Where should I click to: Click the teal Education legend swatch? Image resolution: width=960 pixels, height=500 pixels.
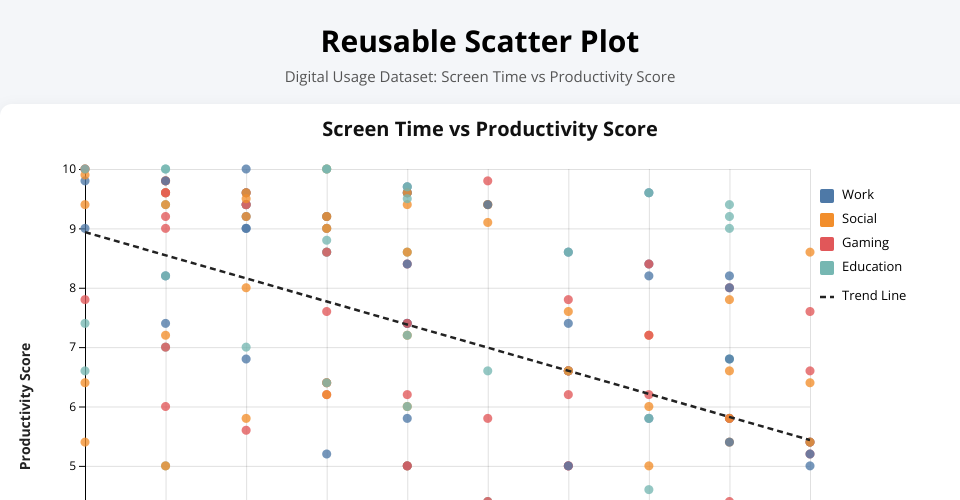point(827,267)
